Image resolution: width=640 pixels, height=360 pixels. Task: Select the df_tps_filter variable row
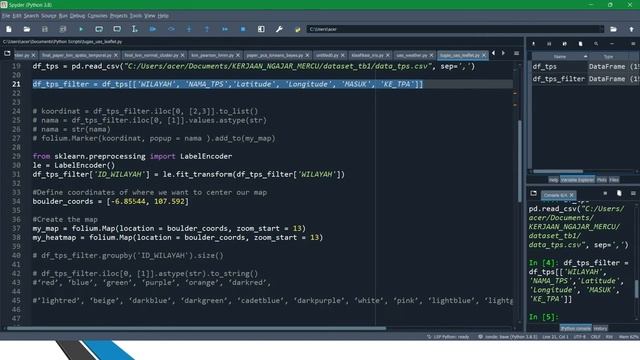point(586,79)
